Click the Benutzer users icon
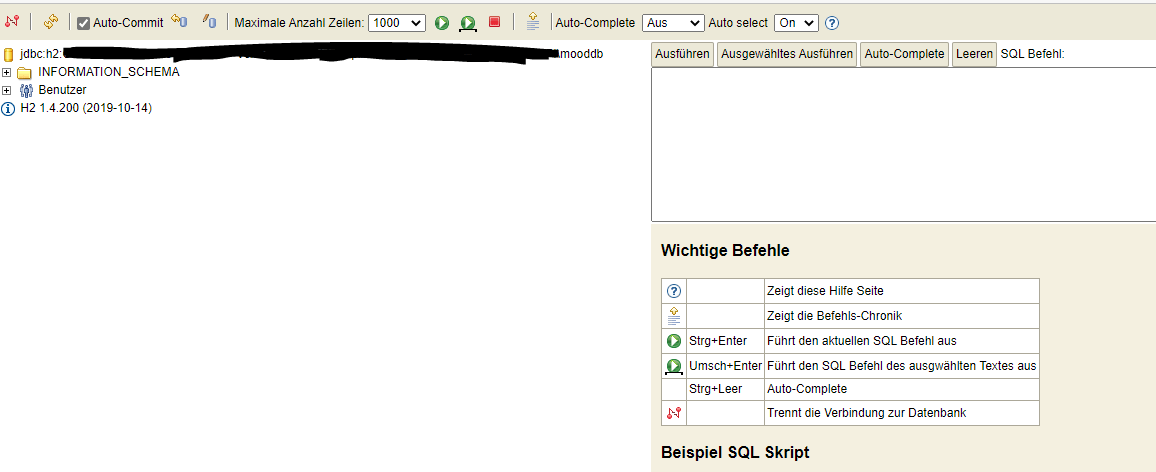The width and height of the screenshot is (1156, 472). coord(26,91)
